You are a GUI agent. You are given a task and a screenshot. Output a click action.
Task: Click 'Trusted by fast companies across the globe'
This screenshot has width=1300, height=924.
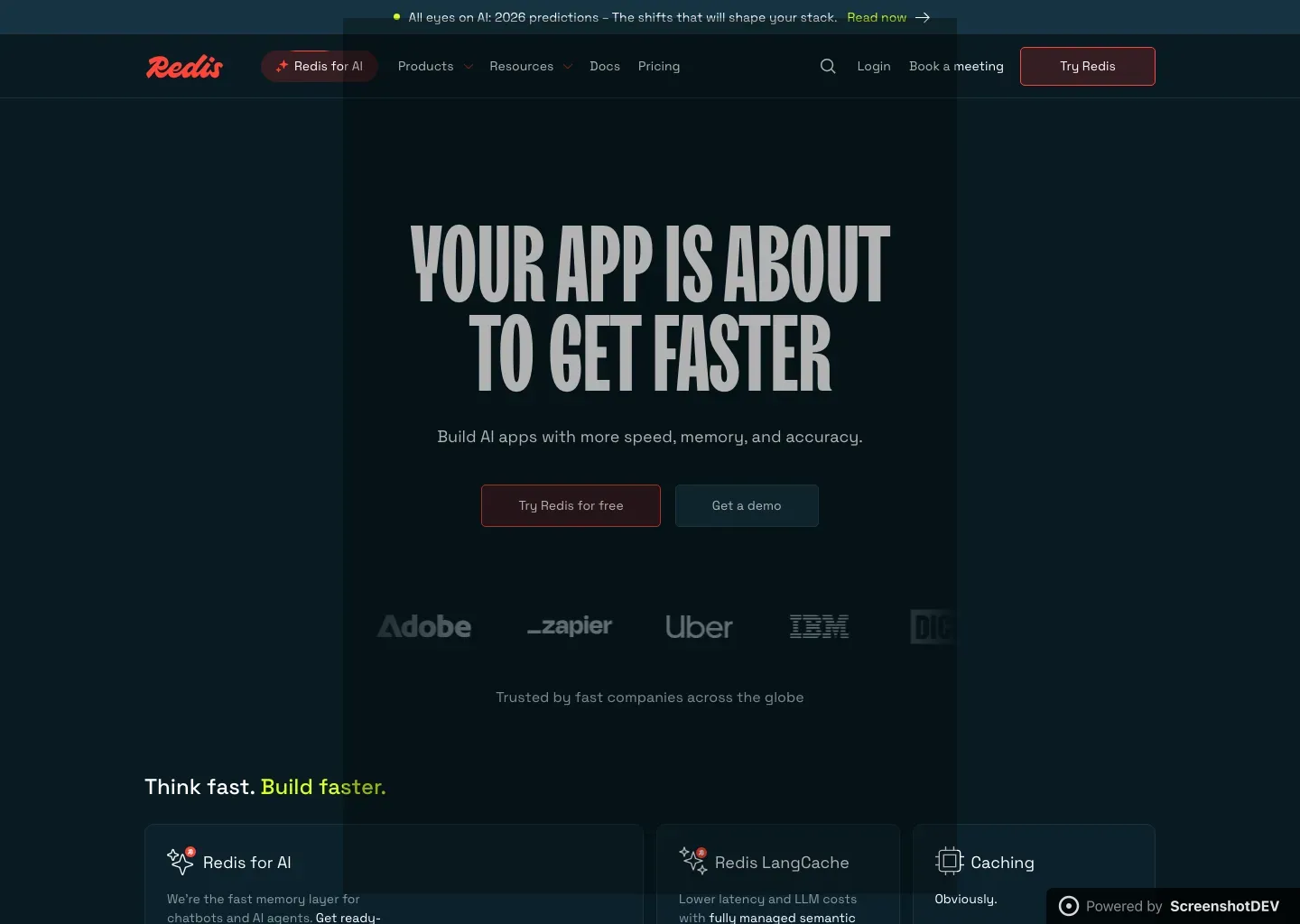tap(650, 698)
